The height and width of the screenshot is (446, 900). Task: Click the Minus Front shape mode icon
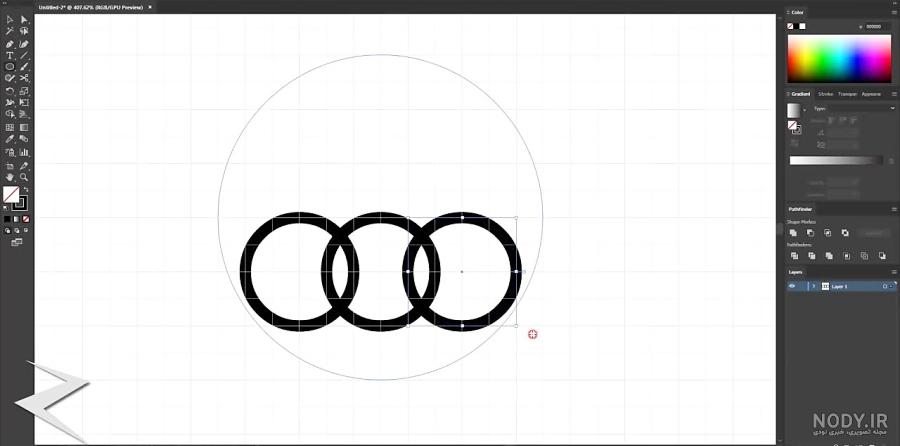pyautogui.click(x=810, y=232)
